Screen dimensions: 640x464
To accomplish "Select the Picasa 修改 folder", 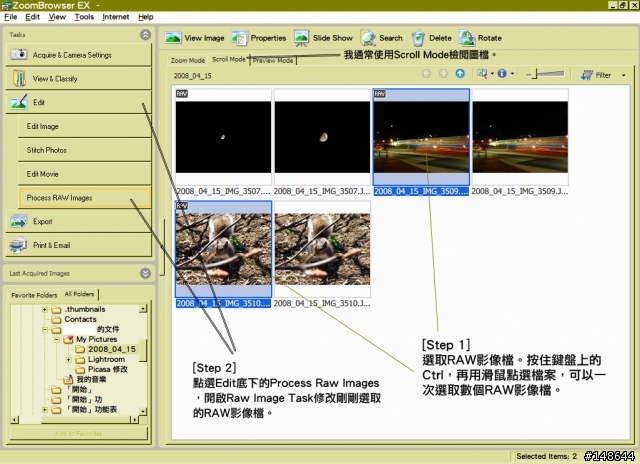I will pyautogui.click(x=108, y=369).
